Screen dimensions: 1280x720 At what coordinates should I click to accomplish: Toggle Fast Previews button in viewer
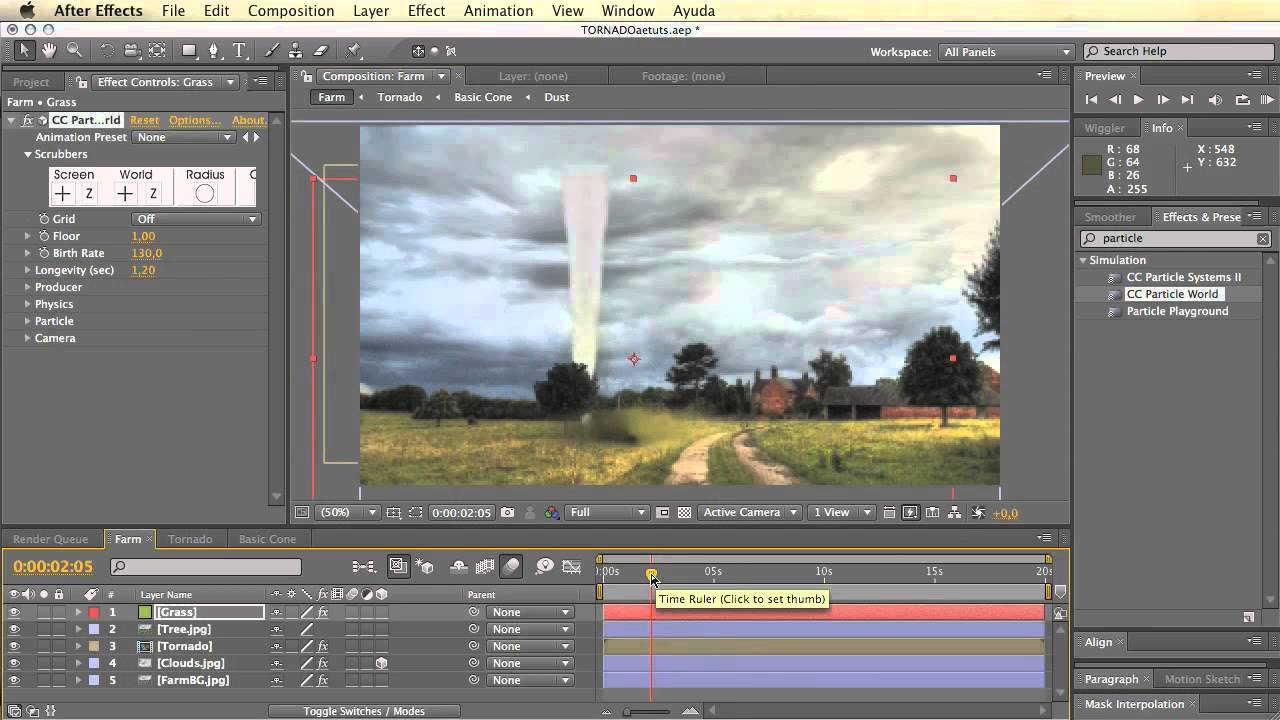(910, 512)
